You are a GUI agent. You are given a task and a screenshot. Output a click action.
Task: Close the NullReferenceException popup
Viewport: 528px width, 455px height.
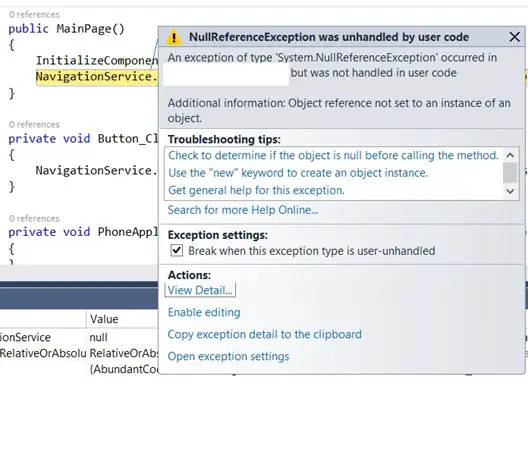click(515, 37)
